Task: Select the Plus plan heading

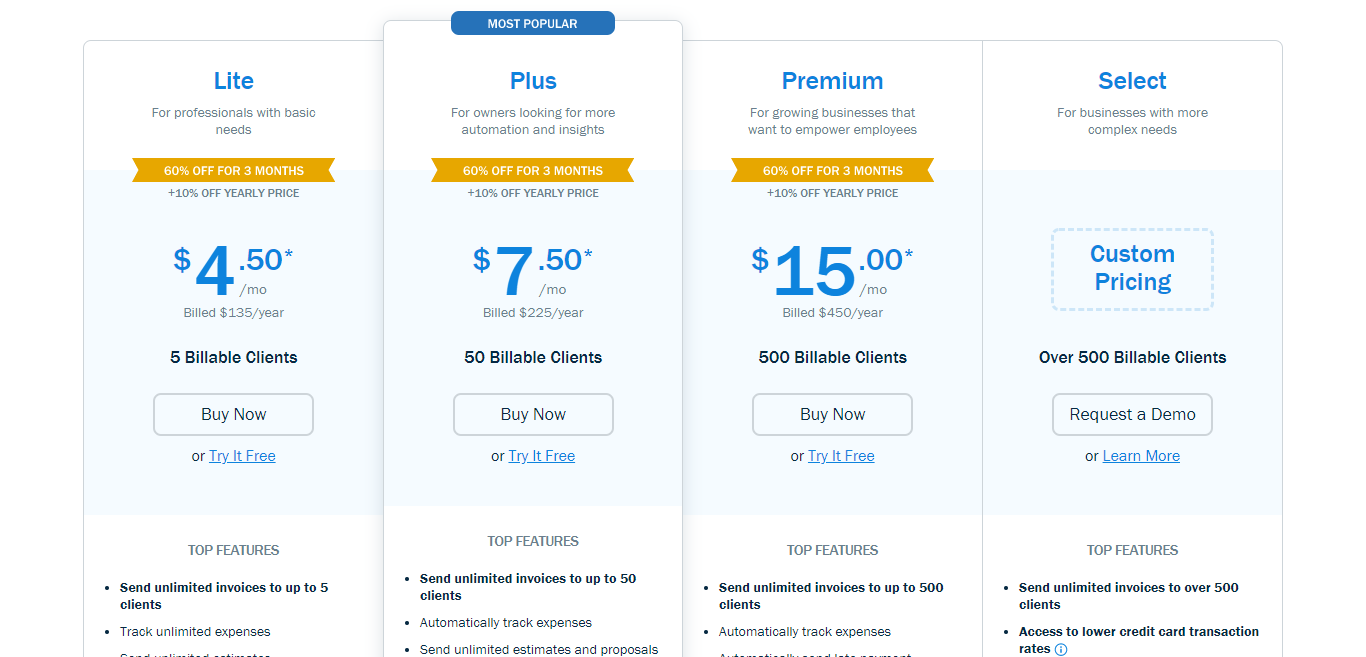Action: coord(533,81)
